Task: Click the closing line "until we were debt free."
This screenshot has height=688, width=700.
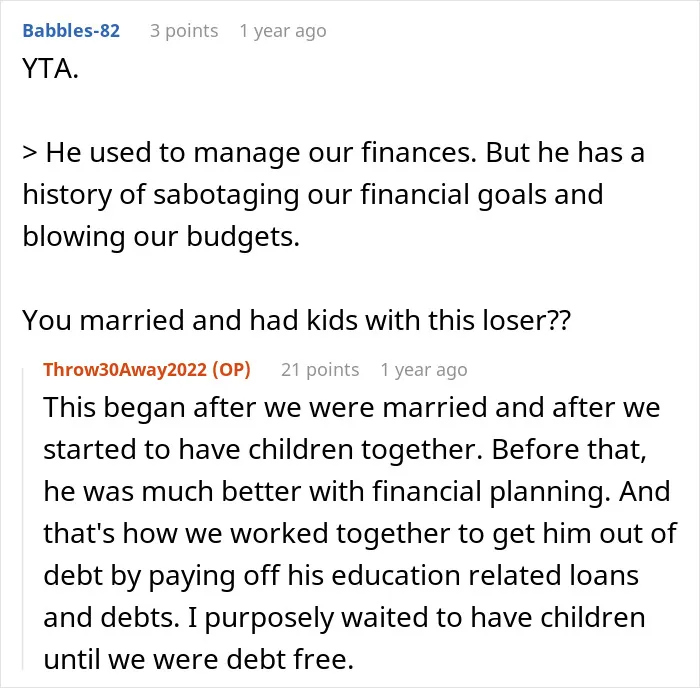Action: (199, 659)
